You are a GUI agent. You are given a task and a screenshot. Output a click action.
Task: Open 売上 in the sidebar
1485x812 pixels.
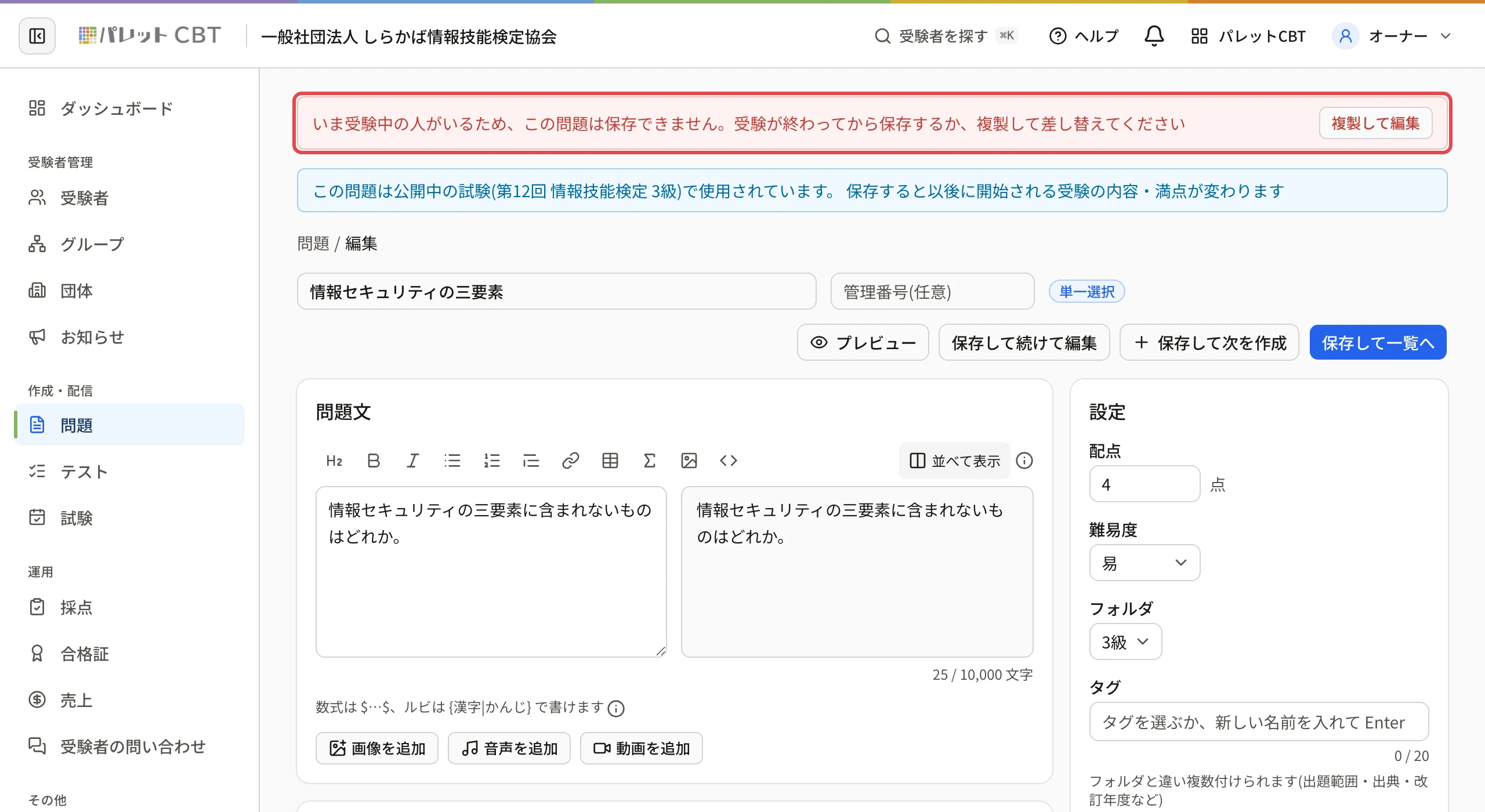tap(129, 700)
